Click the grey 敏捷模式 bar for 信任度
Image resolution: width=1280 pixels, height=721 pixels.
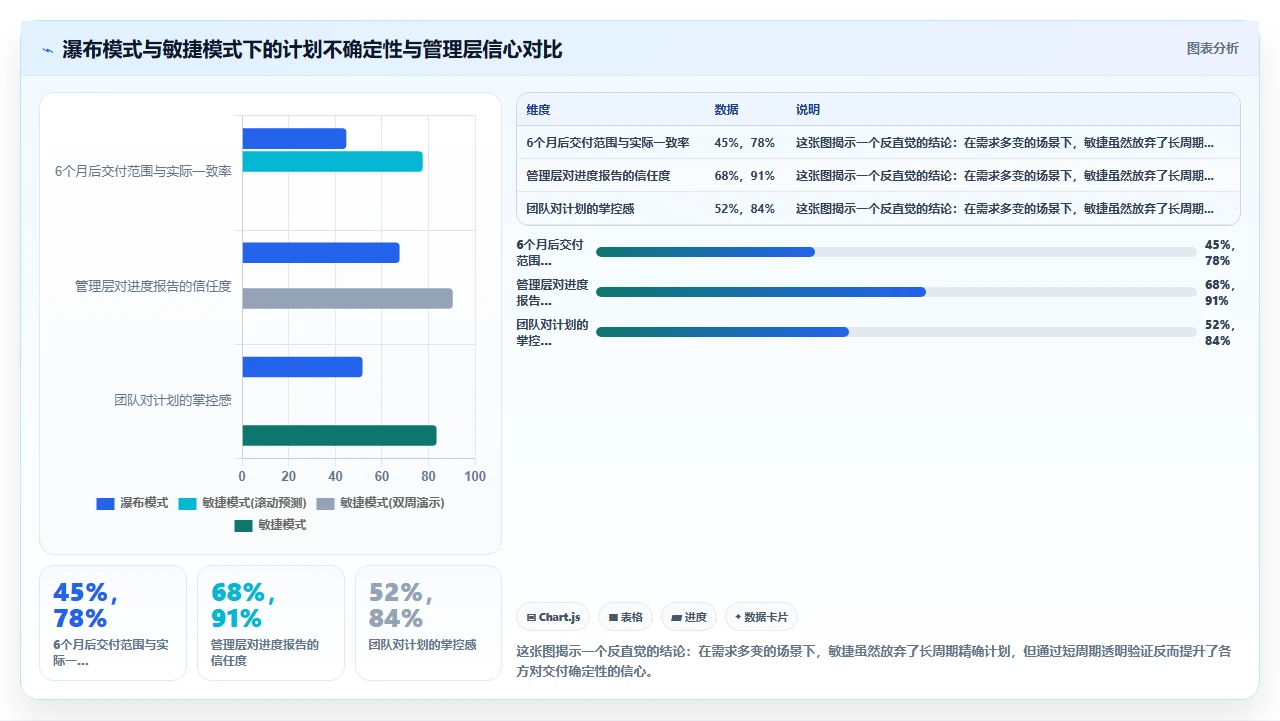(x=347, y=299)
